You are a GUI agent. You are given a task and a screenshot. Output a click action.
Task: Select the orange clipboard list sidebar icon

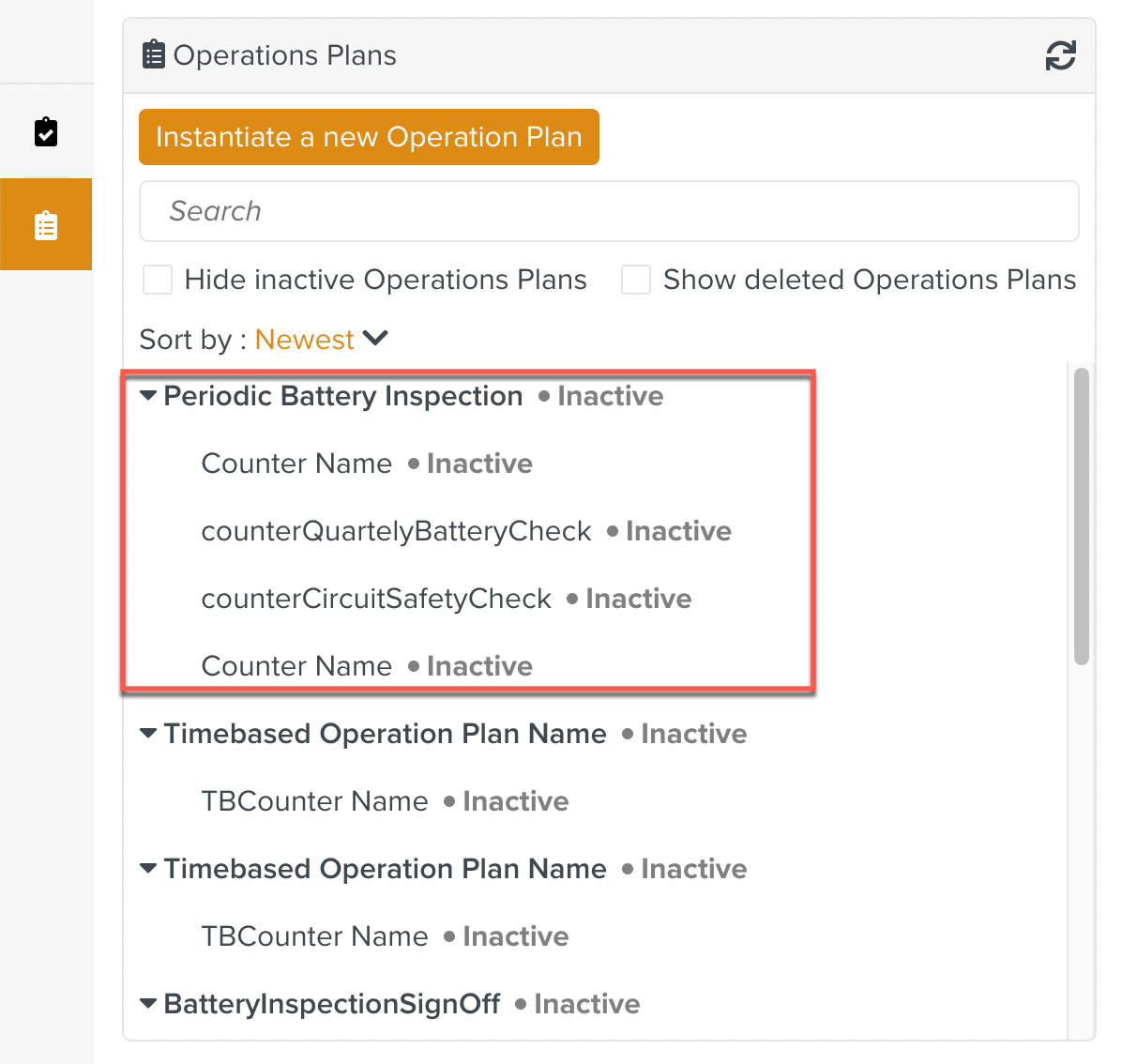coord(46,225)
